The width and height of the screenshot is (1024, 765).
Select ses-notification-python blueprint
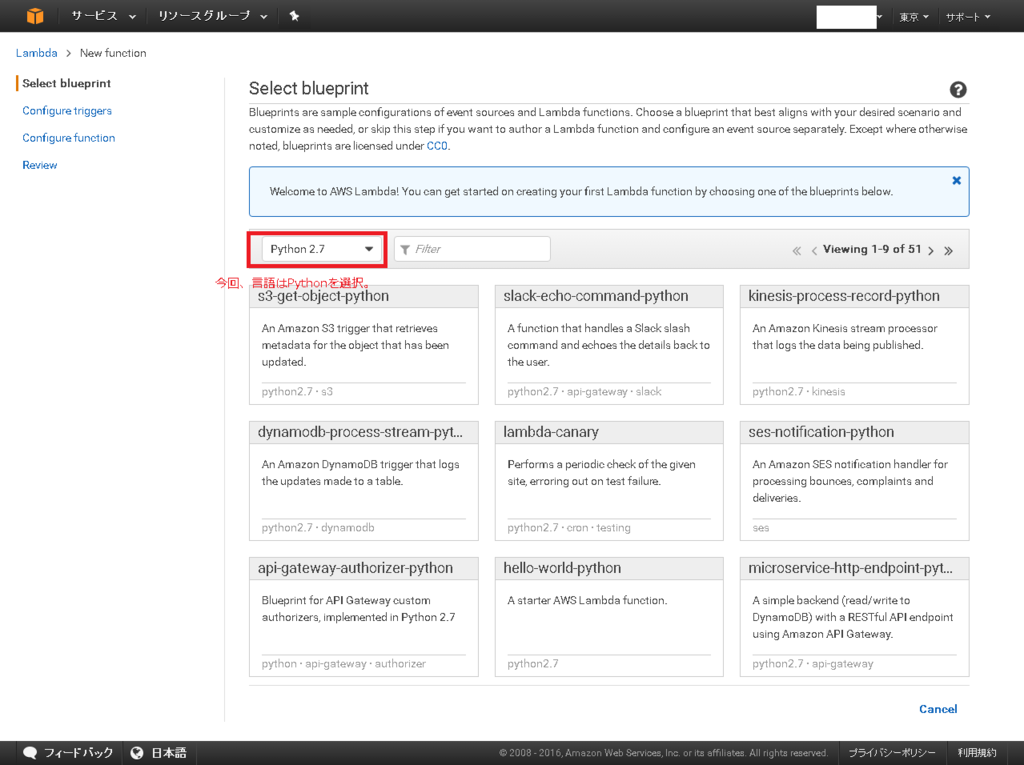point(854,480)
